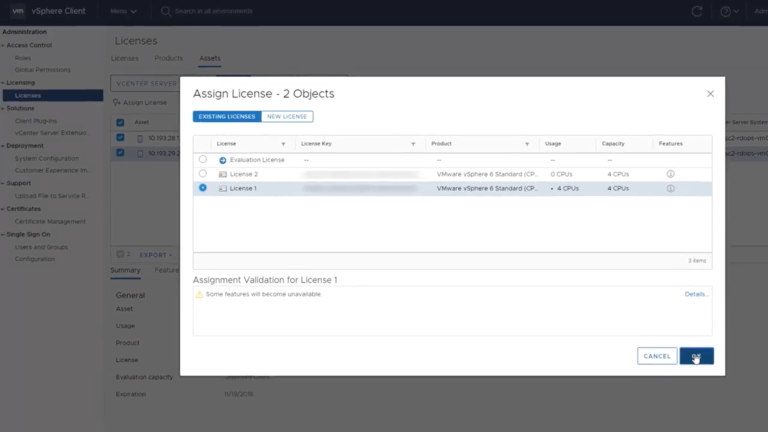
Task: Click the Assign License key icon
Action: tap(117, 102)
